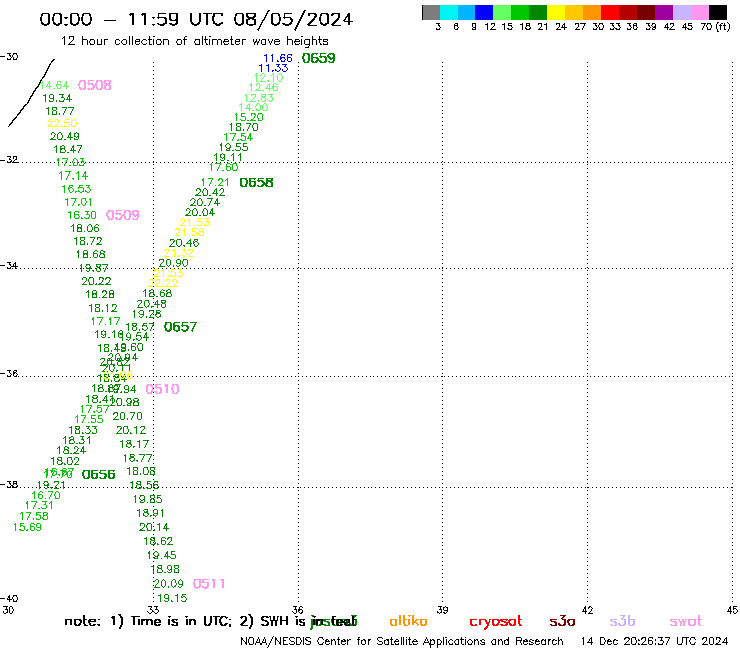This screenshot has height=650, width=740.
Task: Click the pink swatch in the color scale
Action: (x=699, y=13)
